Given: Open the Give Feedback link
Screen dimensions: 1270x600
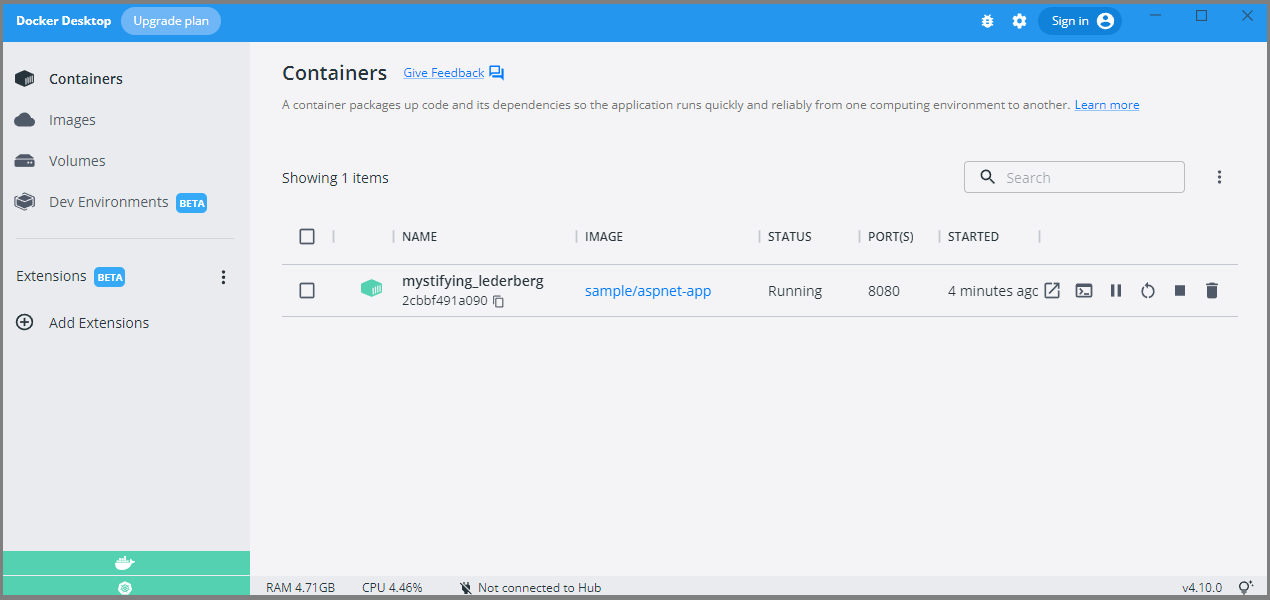Looking at the screenshot, I should [x=443, y=73].
